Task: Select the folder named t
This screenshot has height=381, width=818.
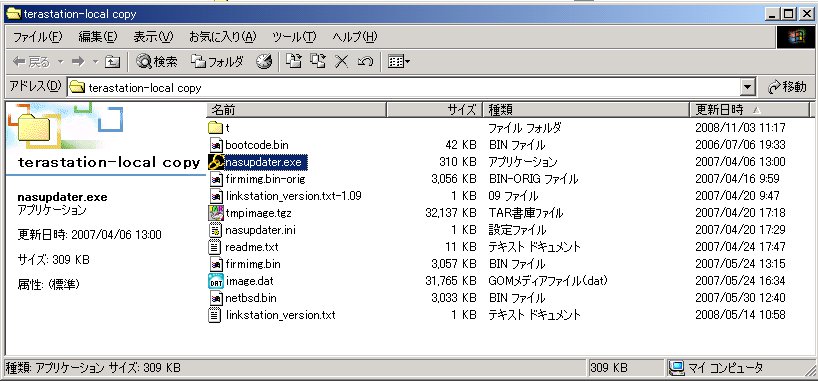Action: [x=219, y=127]
